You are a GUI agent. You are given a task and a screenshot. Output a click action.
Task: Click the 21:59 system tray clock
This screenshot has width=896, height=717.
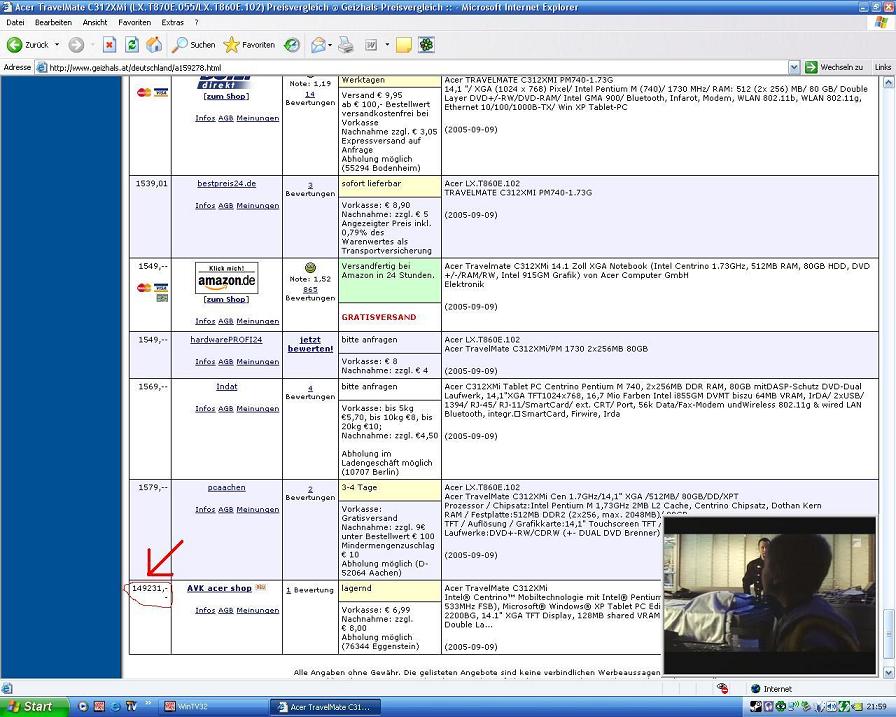point(877,707)
